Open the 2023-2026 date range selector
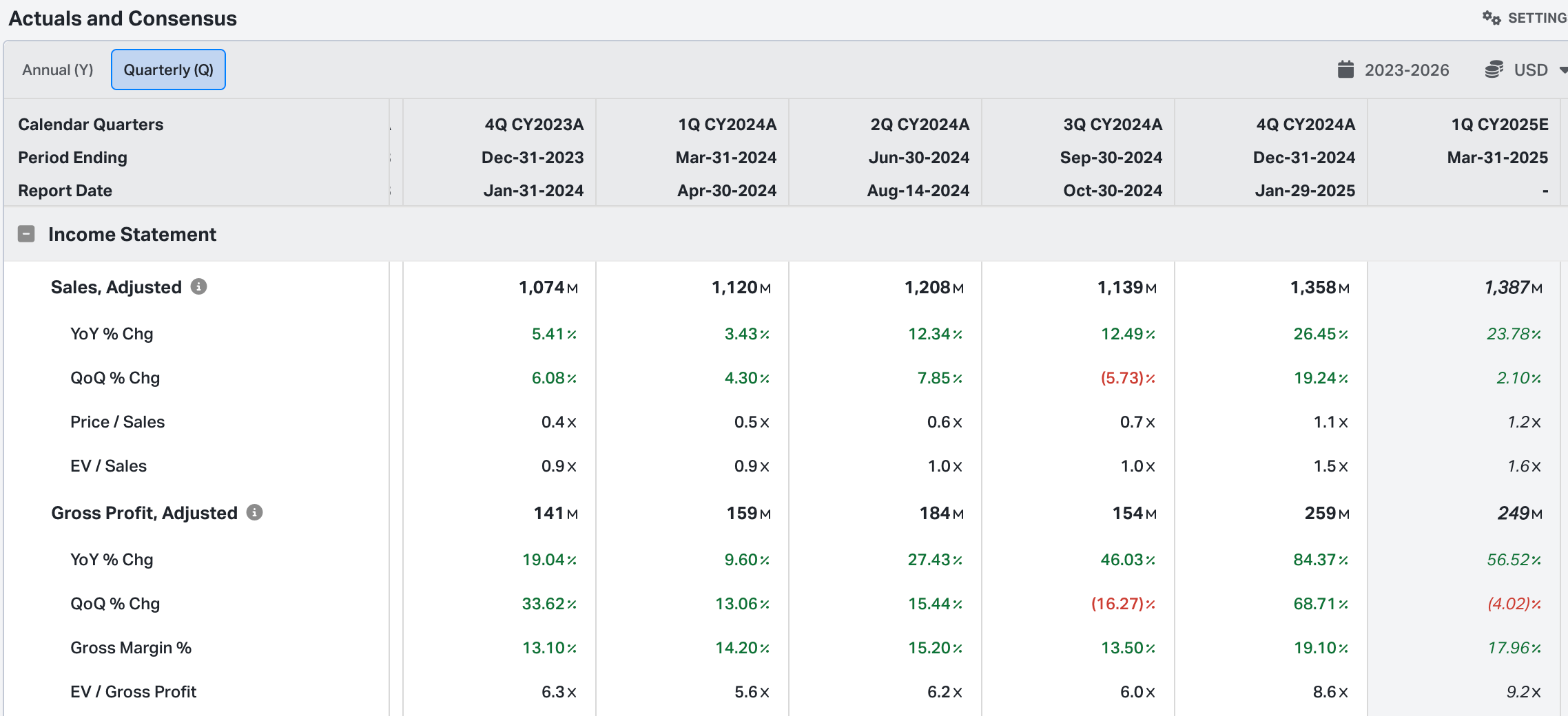Viewport: 1568px width, 716px height. coord(1394,70)
